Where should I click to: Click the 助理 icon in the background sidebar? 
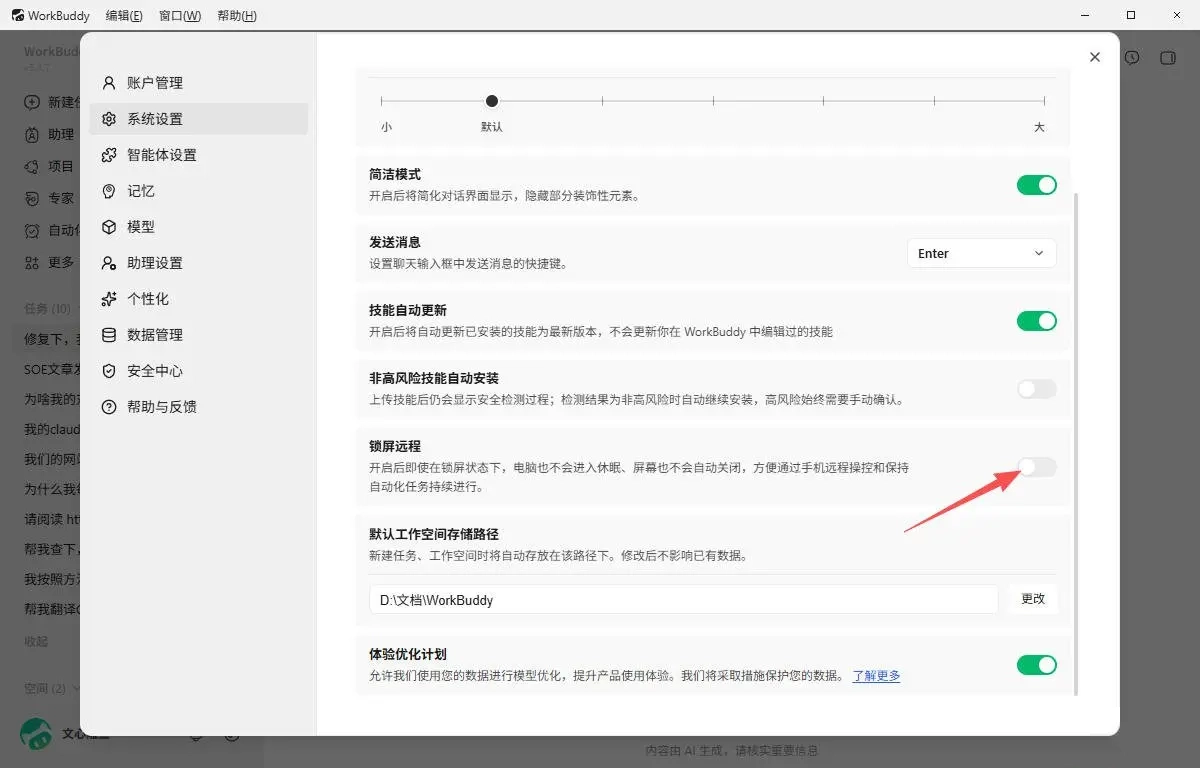(32, 134)
